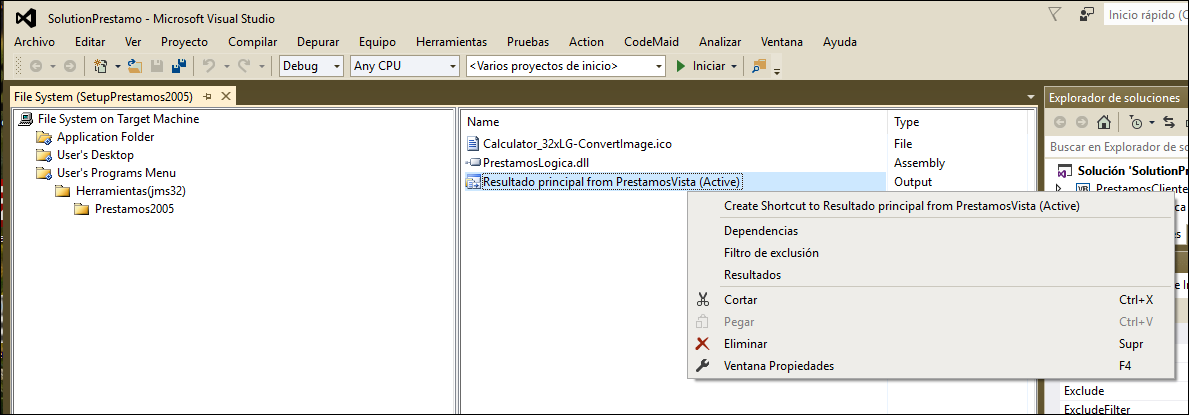Click pending changes filter clock icon
This screenshot has height=415, width=1189.
(1136, 122)
